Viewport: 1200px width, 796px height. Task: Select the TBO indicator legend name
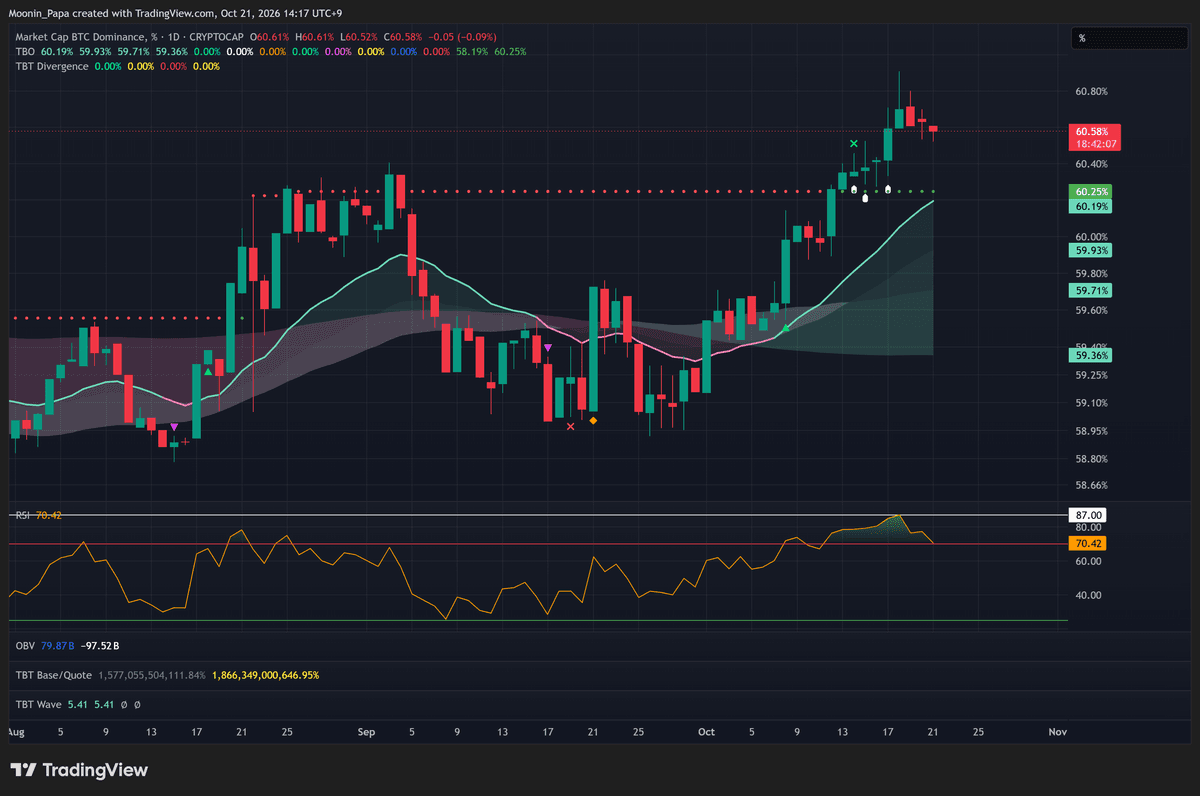point(25,51)
